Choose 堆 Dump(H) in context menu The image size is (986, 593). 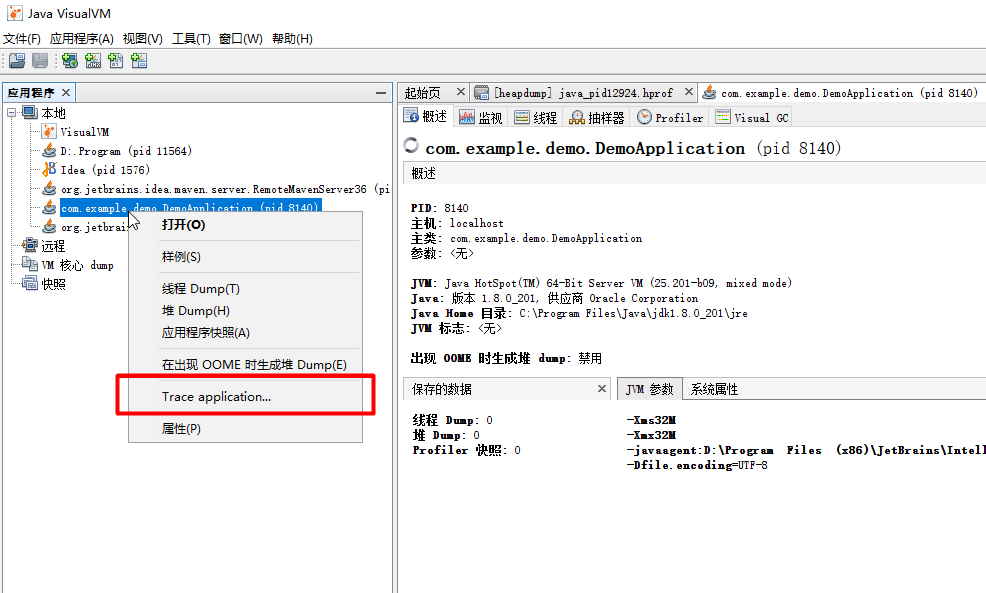(x=245, y=311)
